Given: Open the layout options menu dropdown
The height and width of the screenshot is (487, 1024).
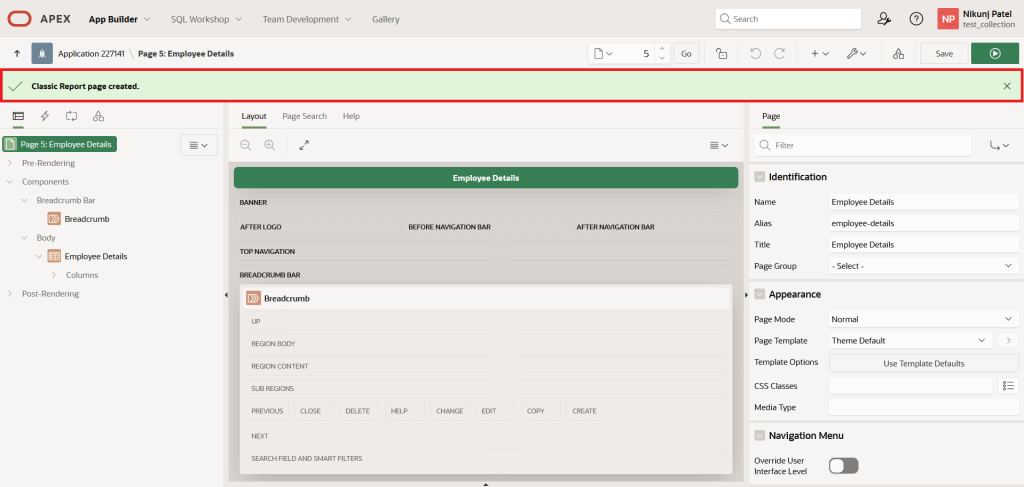Looking at the screenshot, I should [719, 146].
